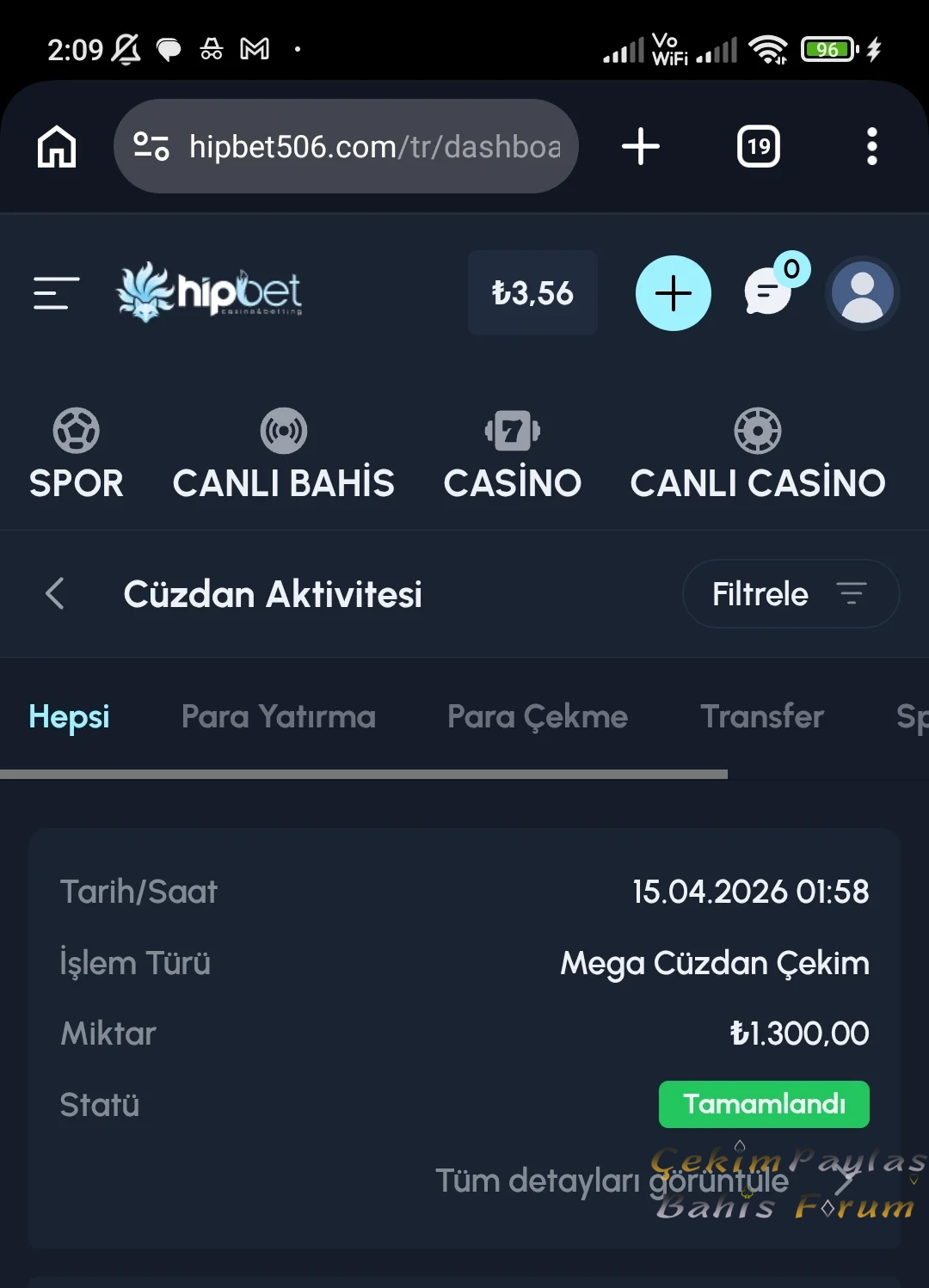This screenshot has width=929, height=1288.
Task: Go to the SPOR section
Action: point(76,456)
